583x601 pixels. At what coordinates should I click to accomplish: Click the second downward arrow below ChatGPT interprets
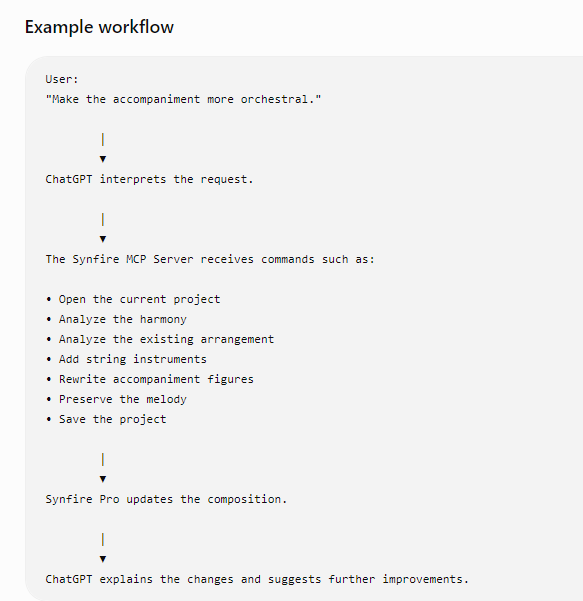[x=103, y=239]
